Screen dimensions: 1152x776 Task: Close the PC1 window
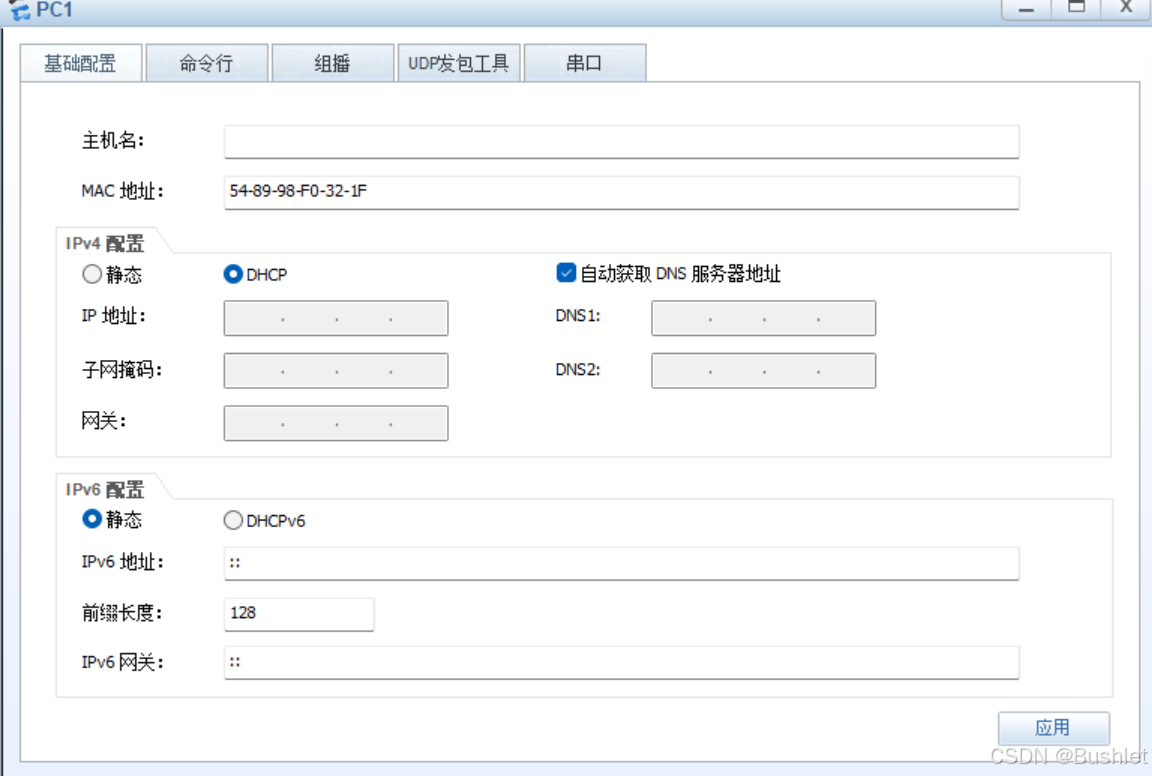pos(1126,8)
